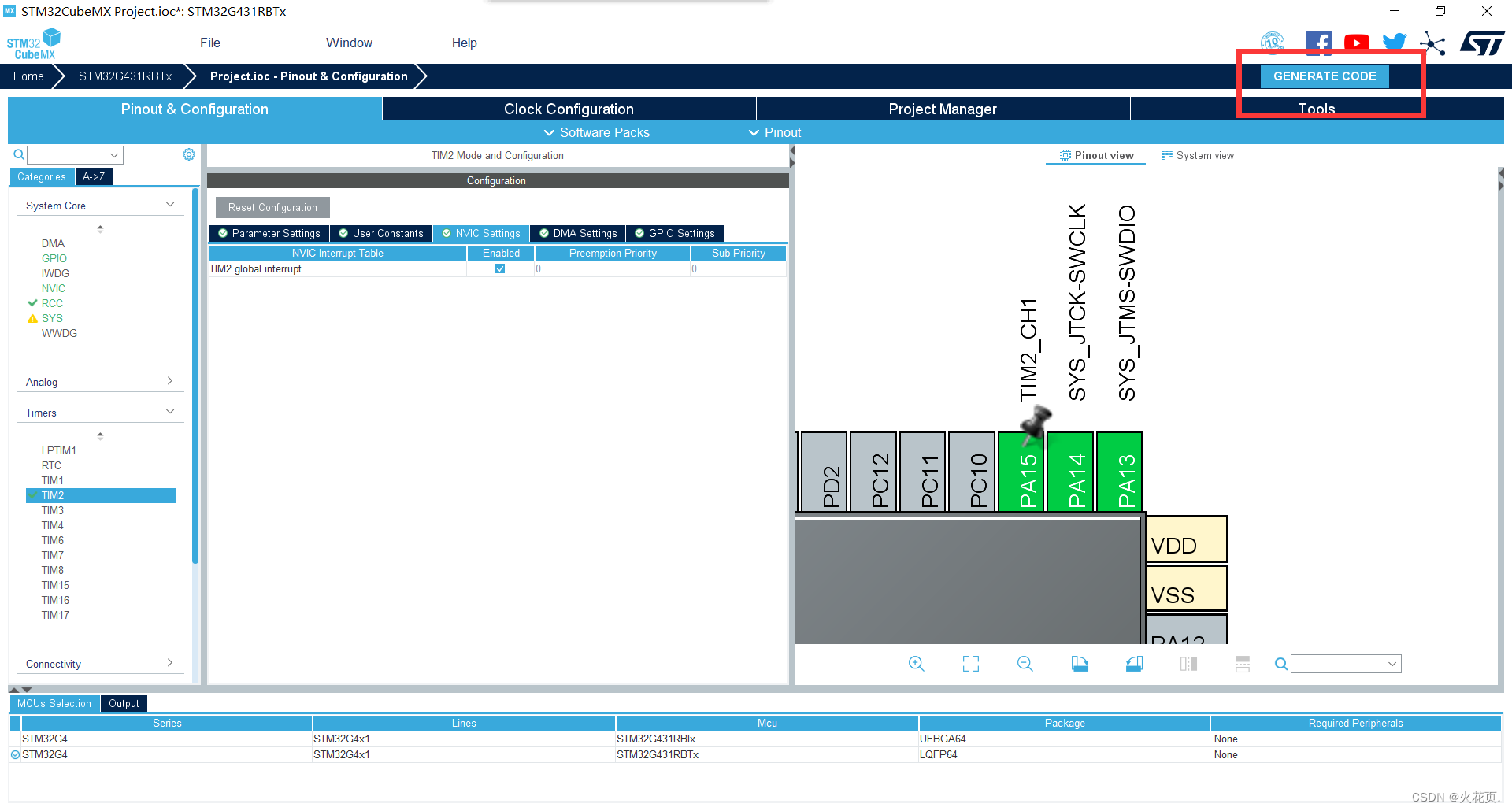Viewport: 1512px width, 811px height.
Task: Switch to A->Z sorting tab
Action: click(x=94, y=176)
